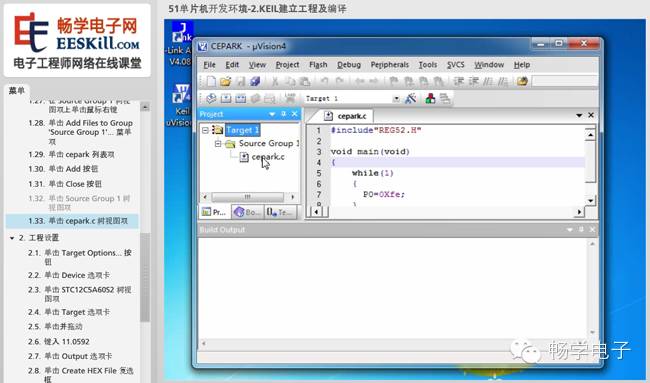Viewport: 650px width, 383px height.
Task: Click the Insert Bookmark toolbar icon
Action: tap(394, 81)
